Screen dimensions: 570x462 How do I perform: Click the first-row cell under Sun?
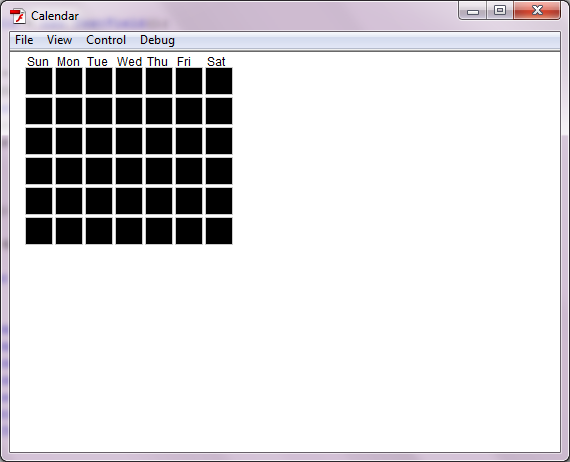pos(39,81)
